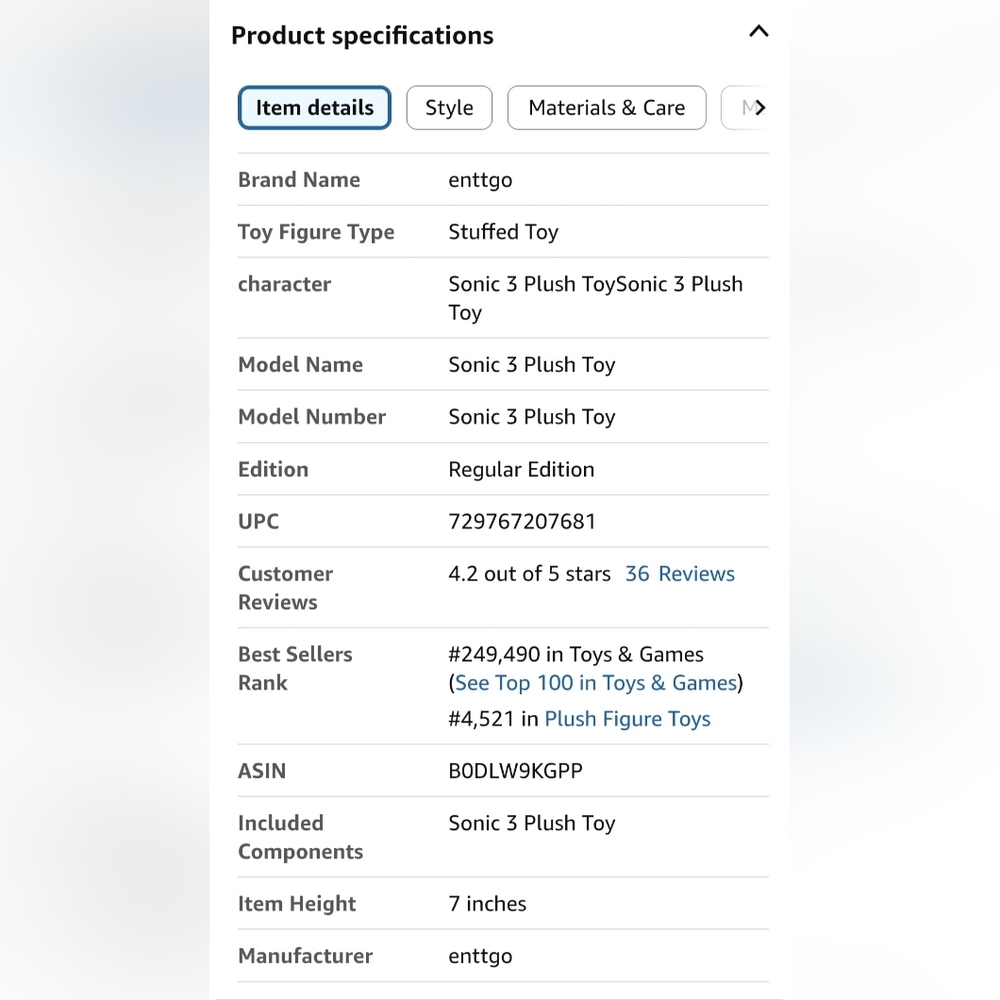Click the Regular Edition value
Screen dimensions: 1000x1000
click(x=521, y=469)
